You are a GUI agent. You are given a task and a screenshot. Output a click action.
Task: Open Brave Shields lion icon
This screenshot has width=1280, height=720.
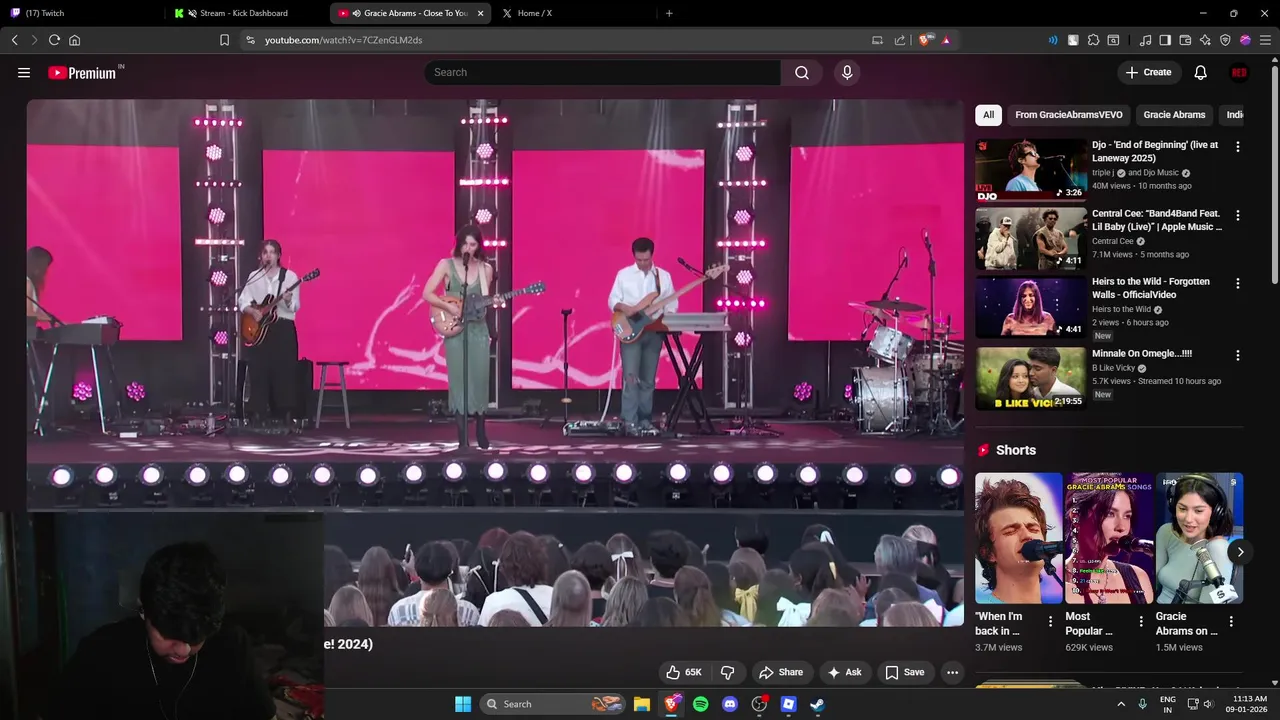click(x=926, y=40)
